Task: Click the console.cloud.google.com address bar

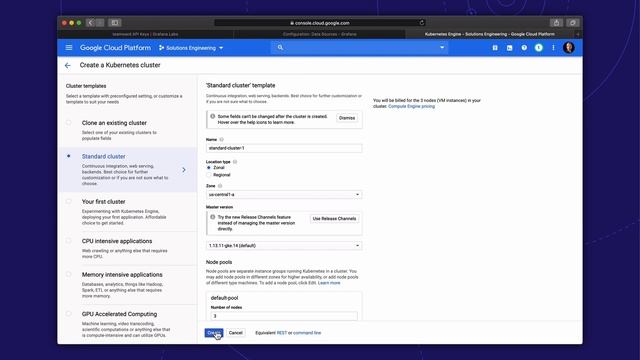Action: 320,23
